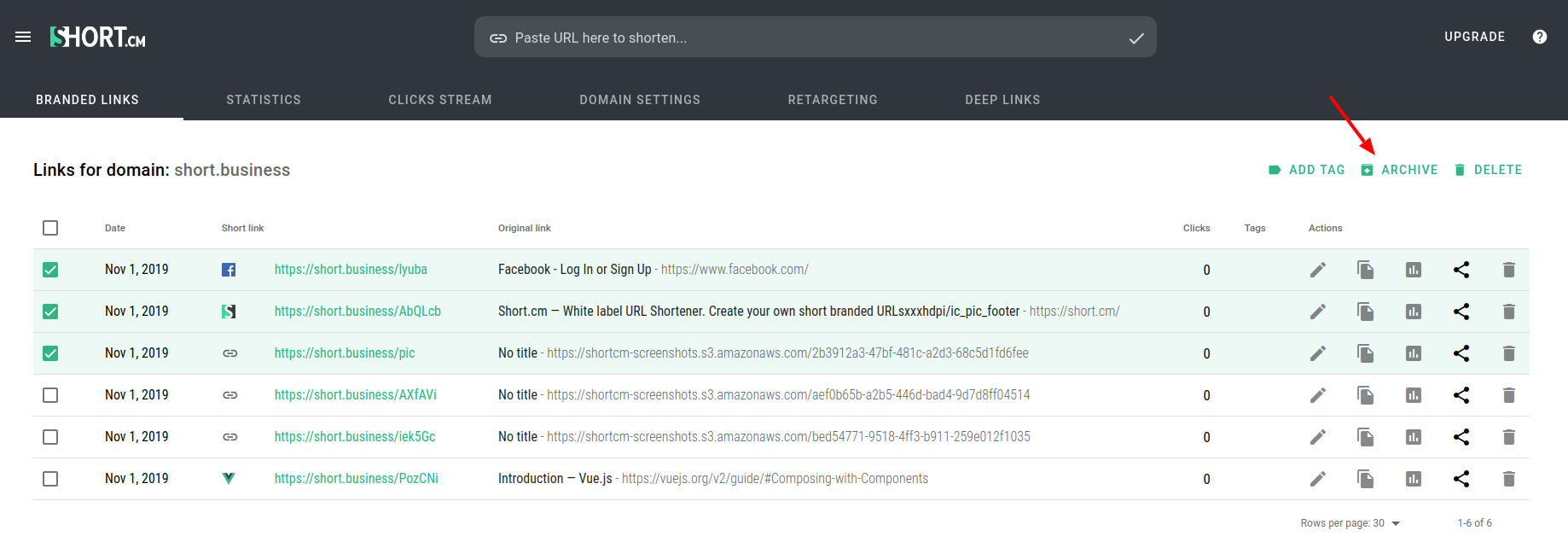Image resolution: width=1568 pixels, height=542 pixels.
Task: Click the help question mark icon
Action: (x=1539, y=37)
